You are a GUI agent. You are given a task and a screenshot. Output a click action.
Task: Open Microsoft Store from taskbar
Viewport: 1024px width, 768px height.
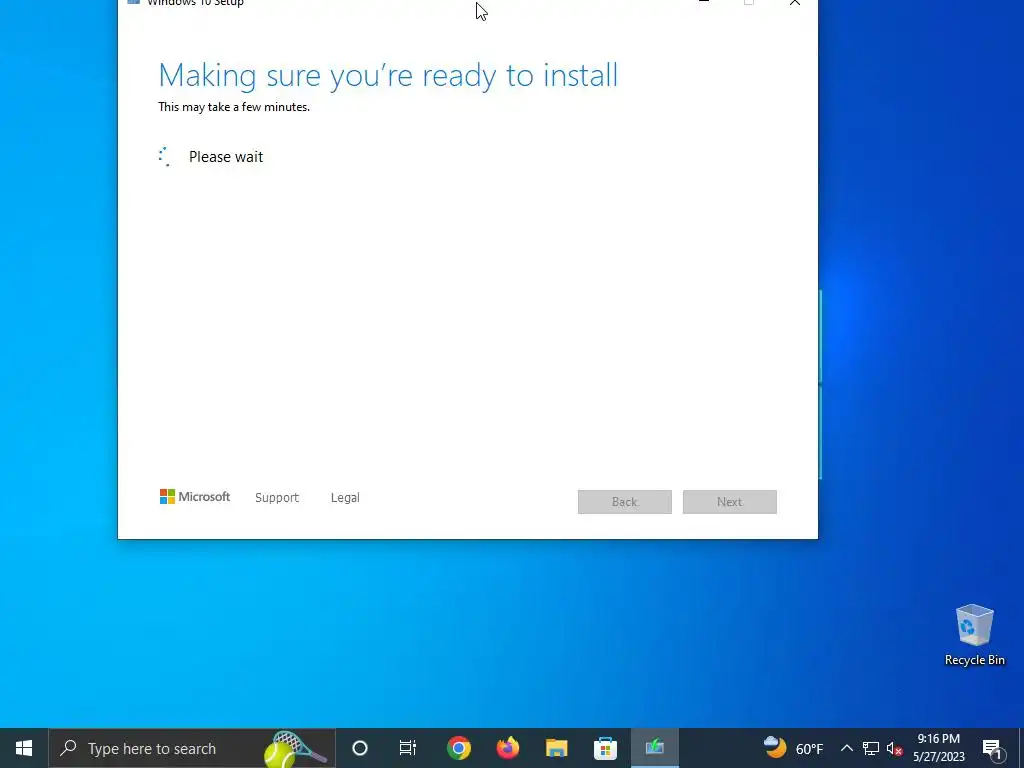point(605,748)
